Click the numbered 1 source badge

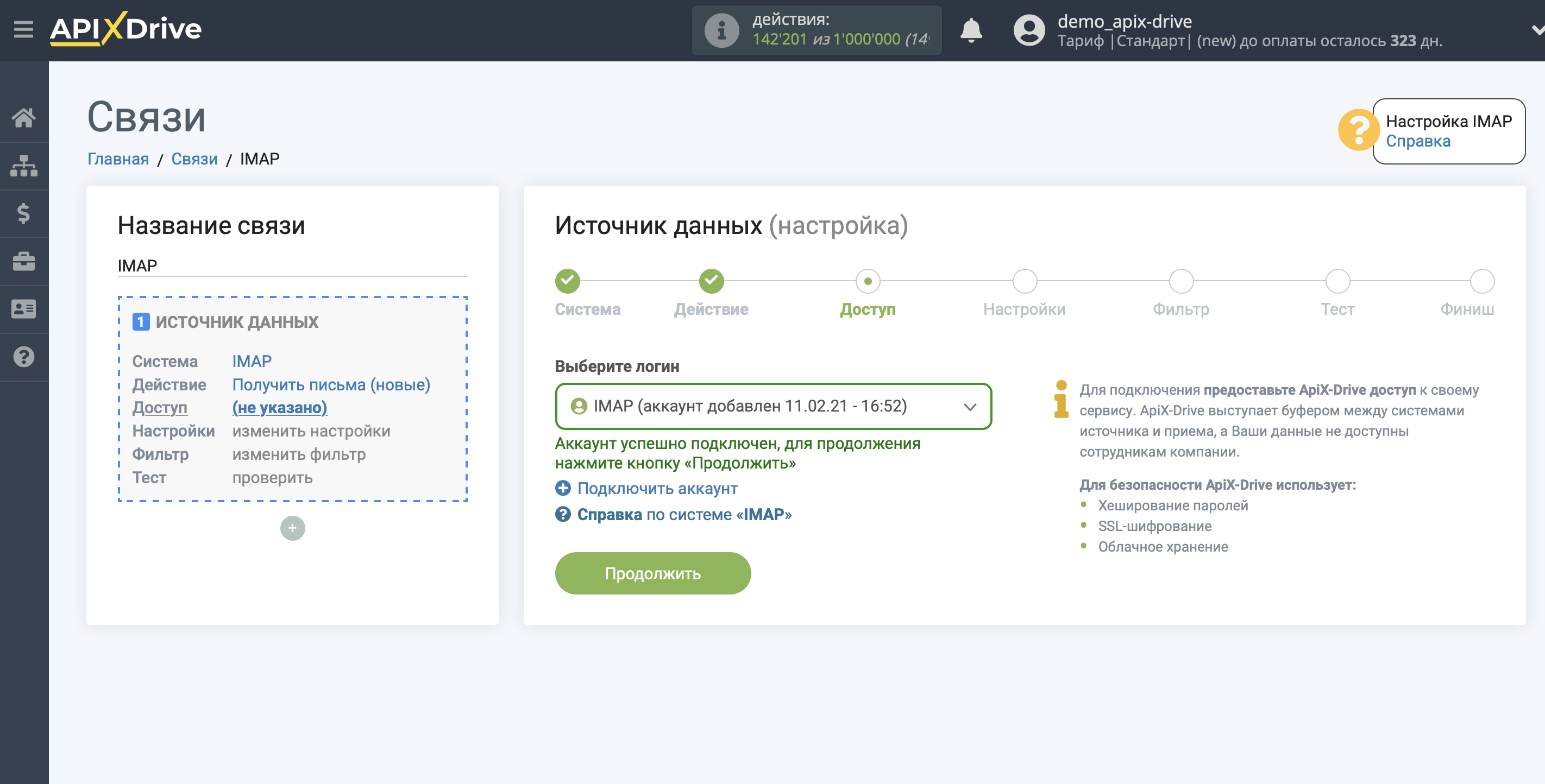click(x=140, y=322)
